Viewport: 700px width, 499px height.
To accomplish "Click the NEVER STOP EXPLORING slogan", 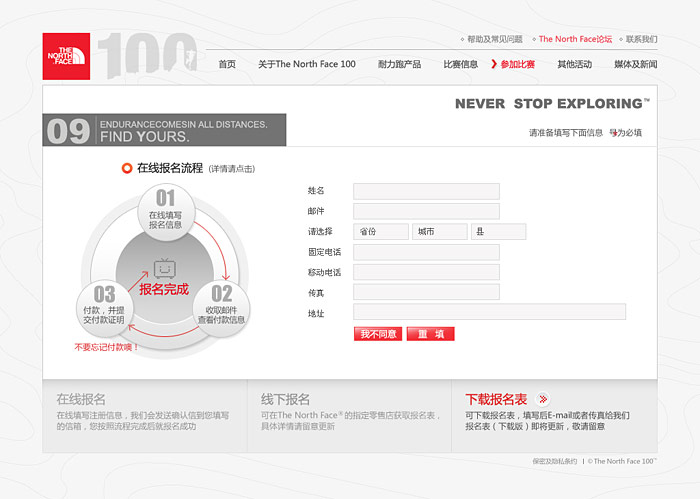I will (x=552, y=104).
